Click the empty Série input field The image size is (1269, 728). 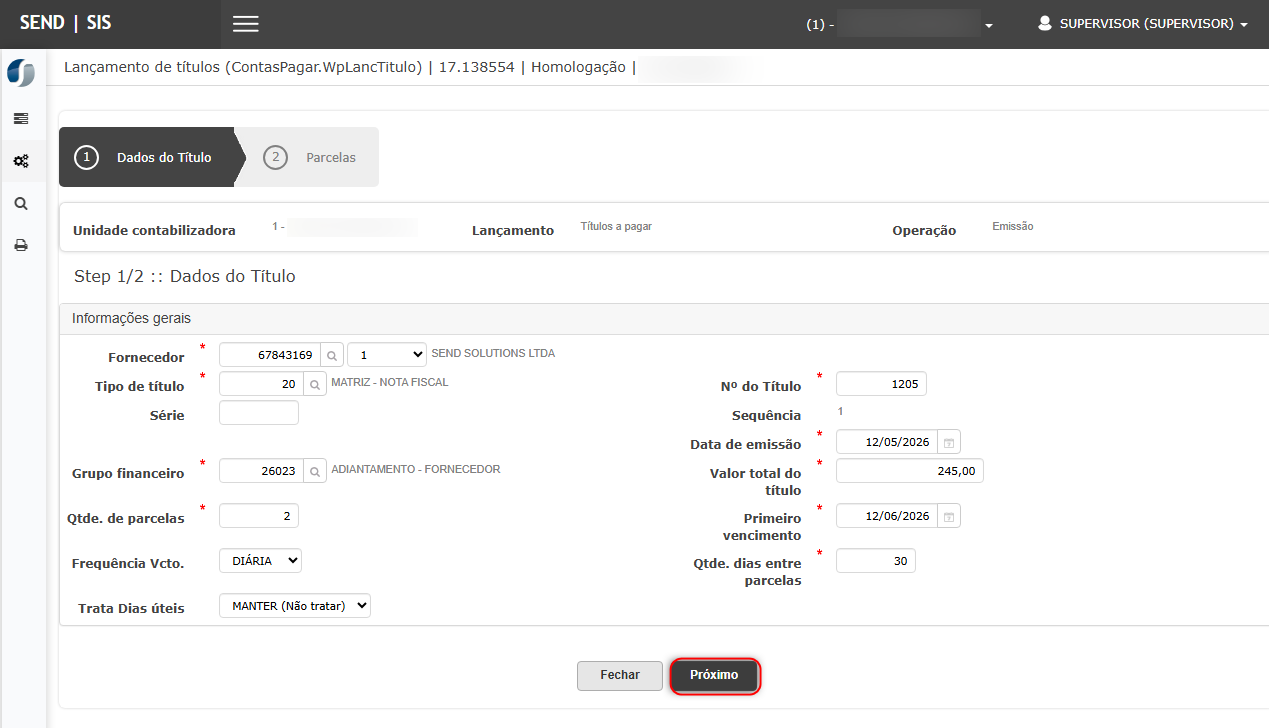pos(259,413)
